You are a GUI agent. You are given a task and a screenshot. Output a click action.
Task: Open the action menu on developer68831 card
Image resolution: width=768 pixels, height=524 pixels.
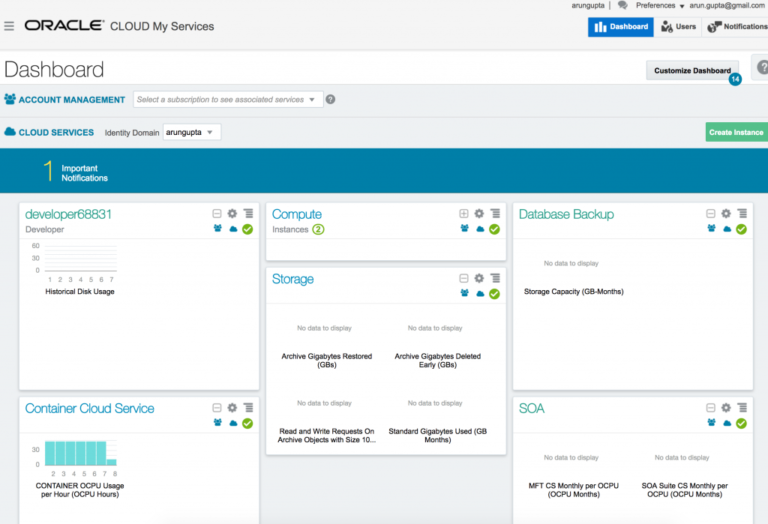(248, 214)
